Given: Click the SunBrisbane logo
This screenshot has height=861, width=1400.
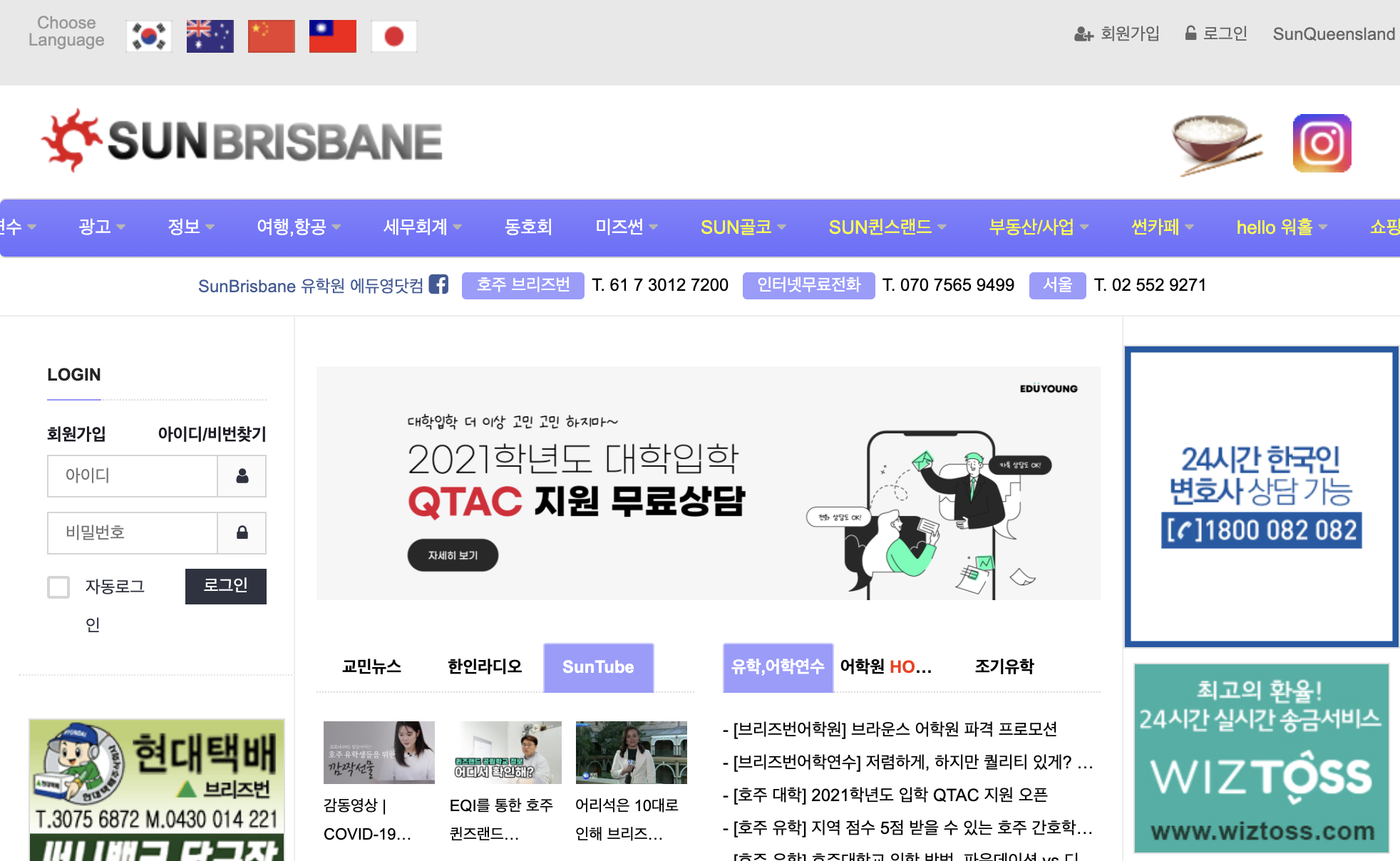Looking at the screenshot, I should [x=242, y=140].
